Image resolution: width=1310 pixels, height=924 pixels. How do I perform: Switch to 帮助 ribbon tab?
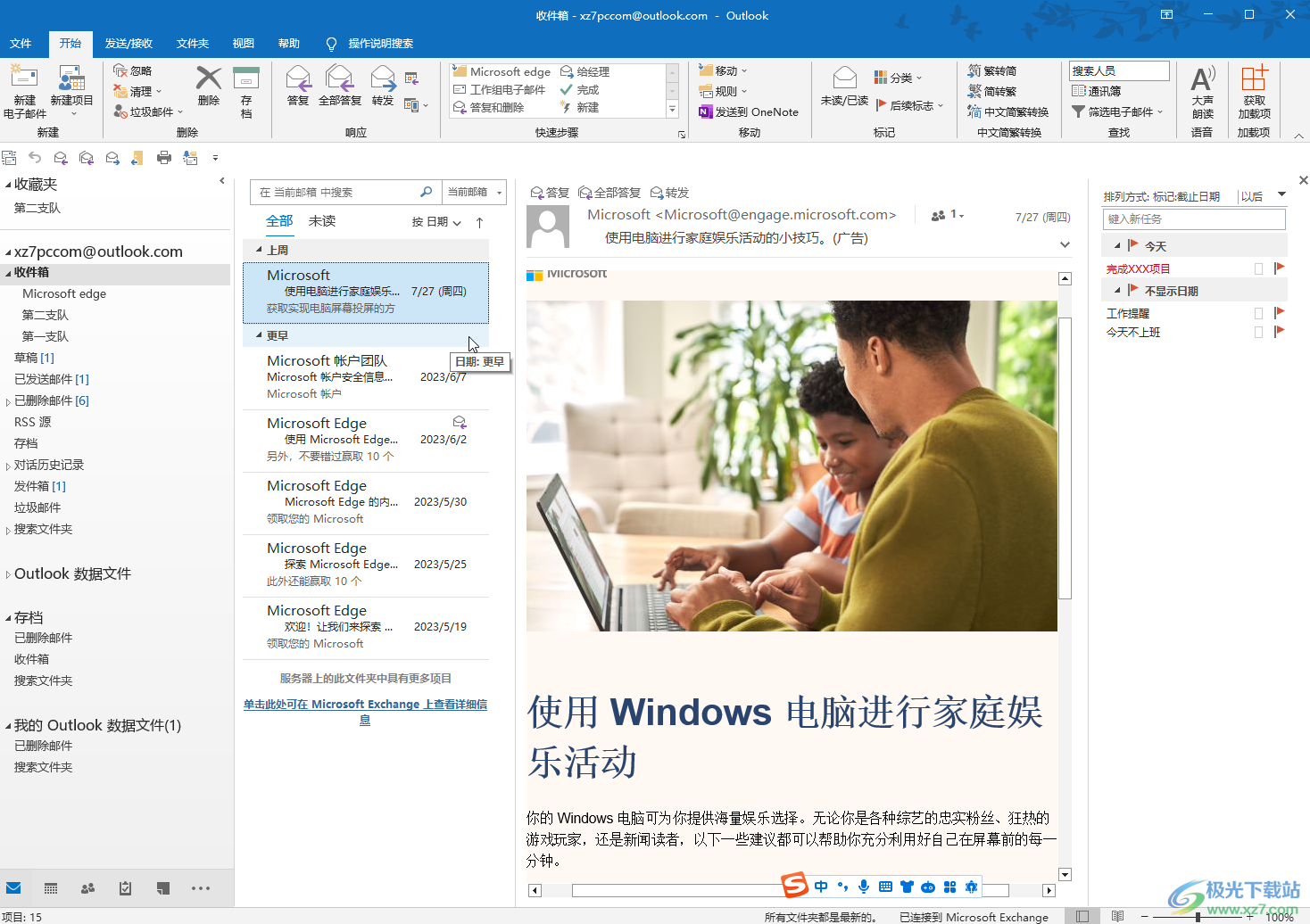point(288,43)
